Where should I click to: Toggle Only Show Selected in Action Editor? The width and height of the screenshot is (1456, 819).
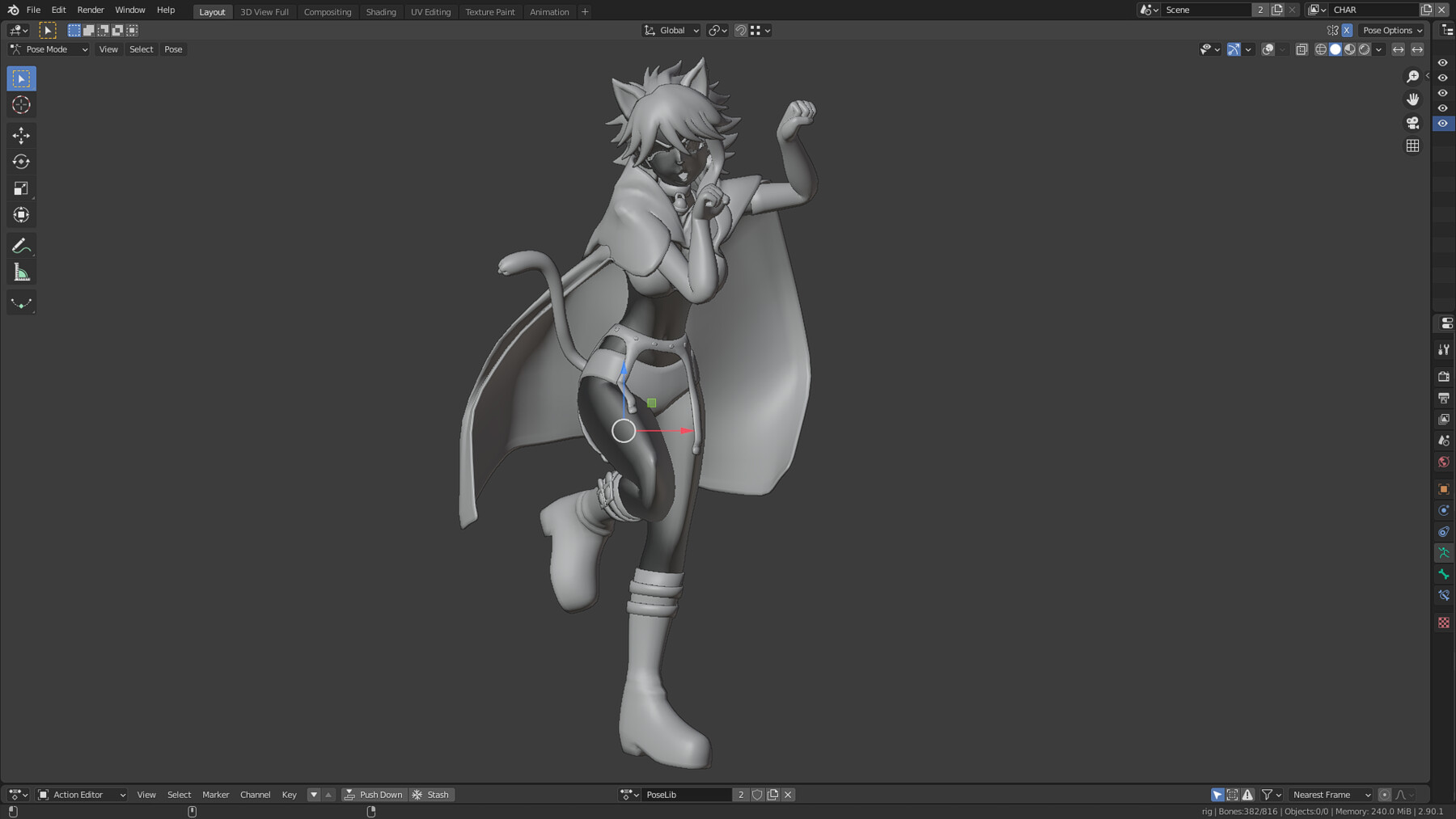click(x=1217, y=795)
